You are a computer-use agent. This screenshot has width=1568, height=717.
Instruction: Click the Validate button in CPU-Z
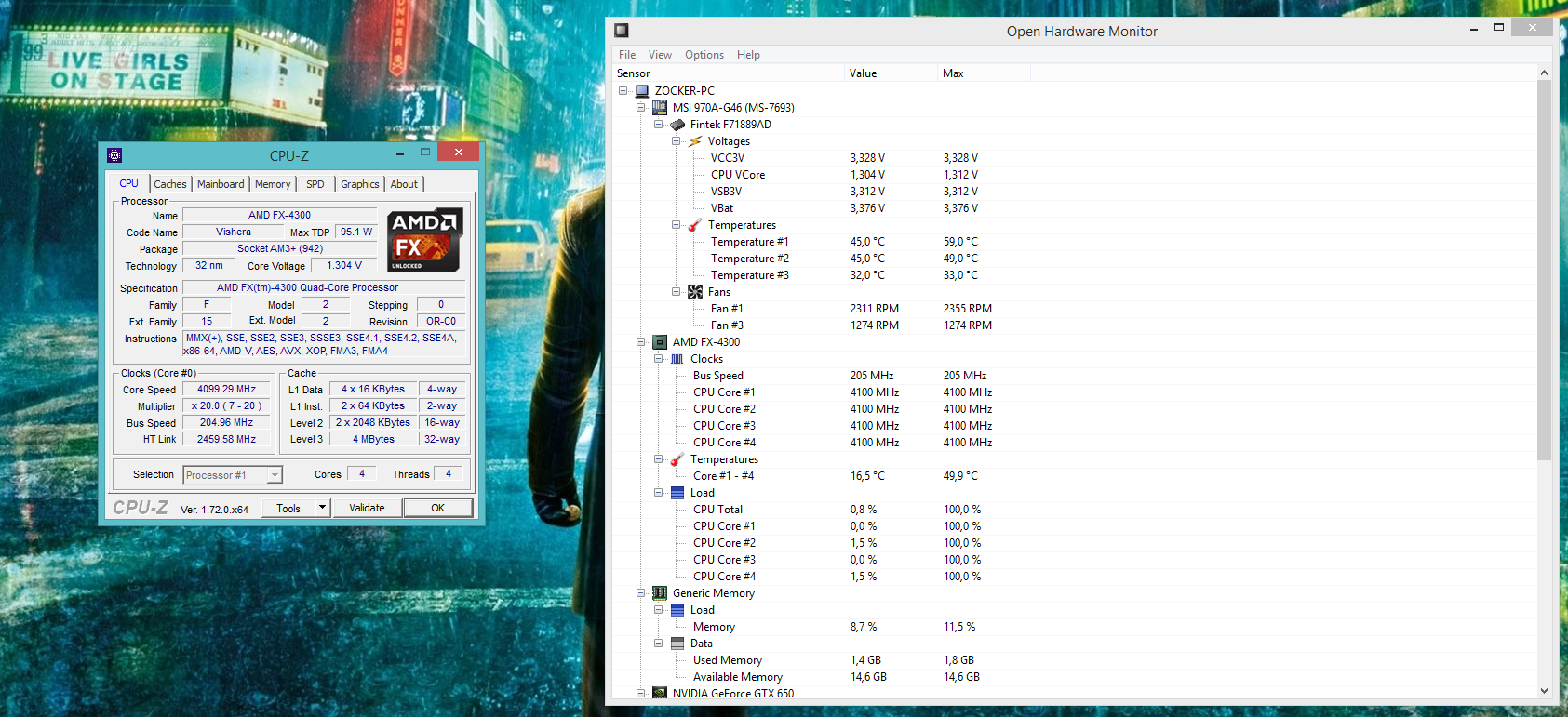pyautogui.click(x=367, y=508)
